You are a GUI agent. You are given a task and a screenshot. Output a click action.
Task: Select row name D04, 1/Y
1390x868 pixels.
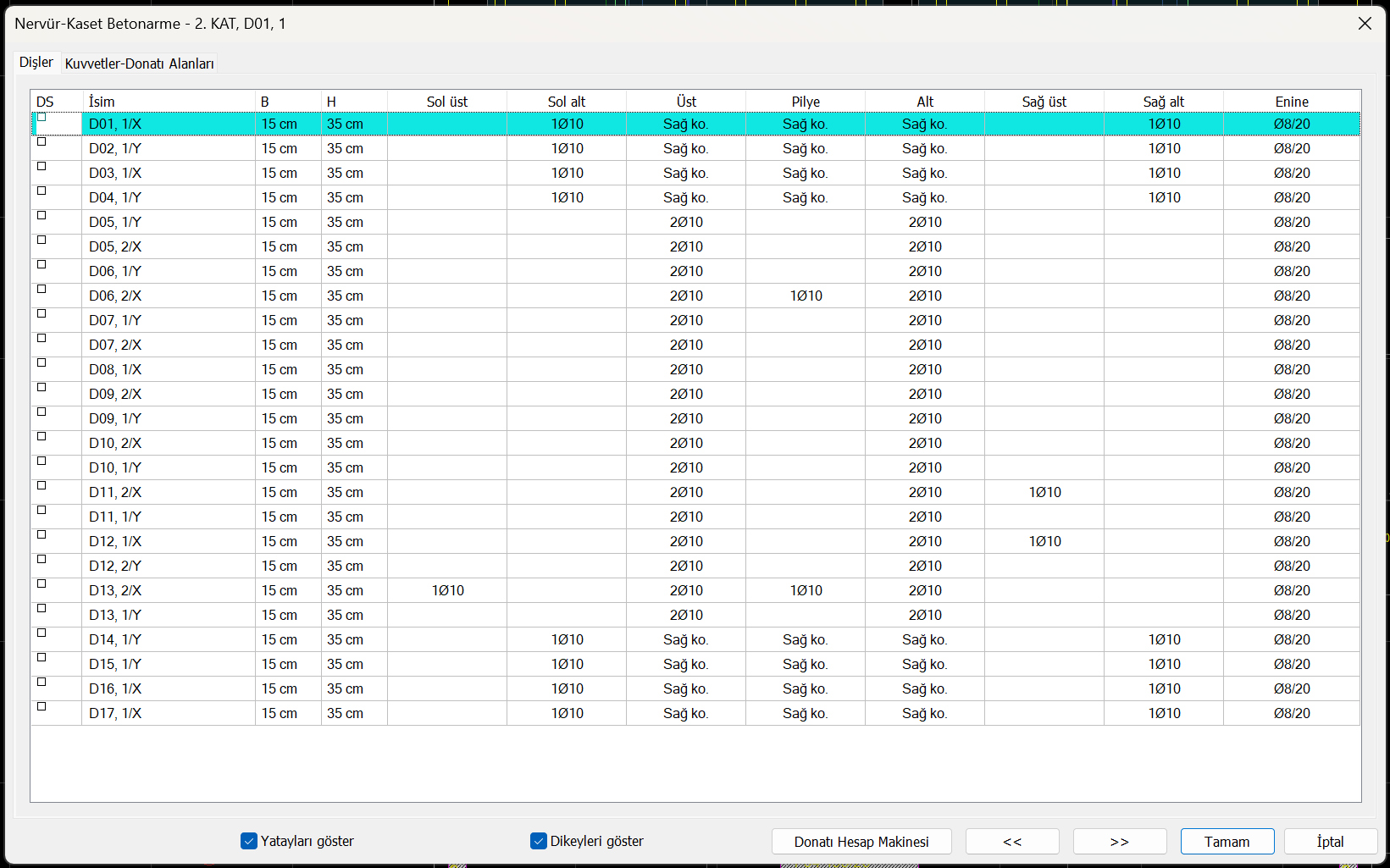[x=169, y=197]
